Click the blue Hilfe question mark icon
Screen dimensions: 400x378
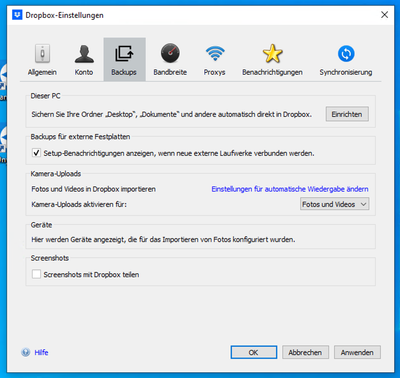tap(26, 352)
